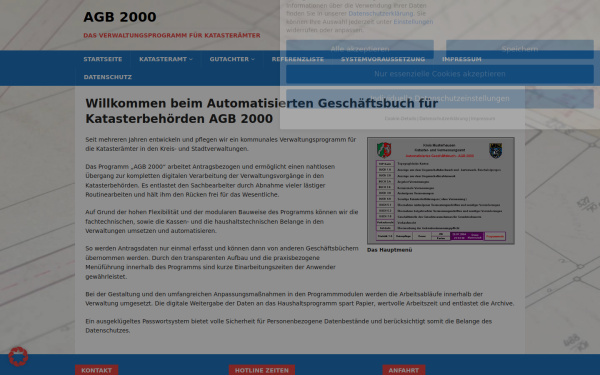
Task: Click the Das Hauptmenü caption
Action: point(390,250)
